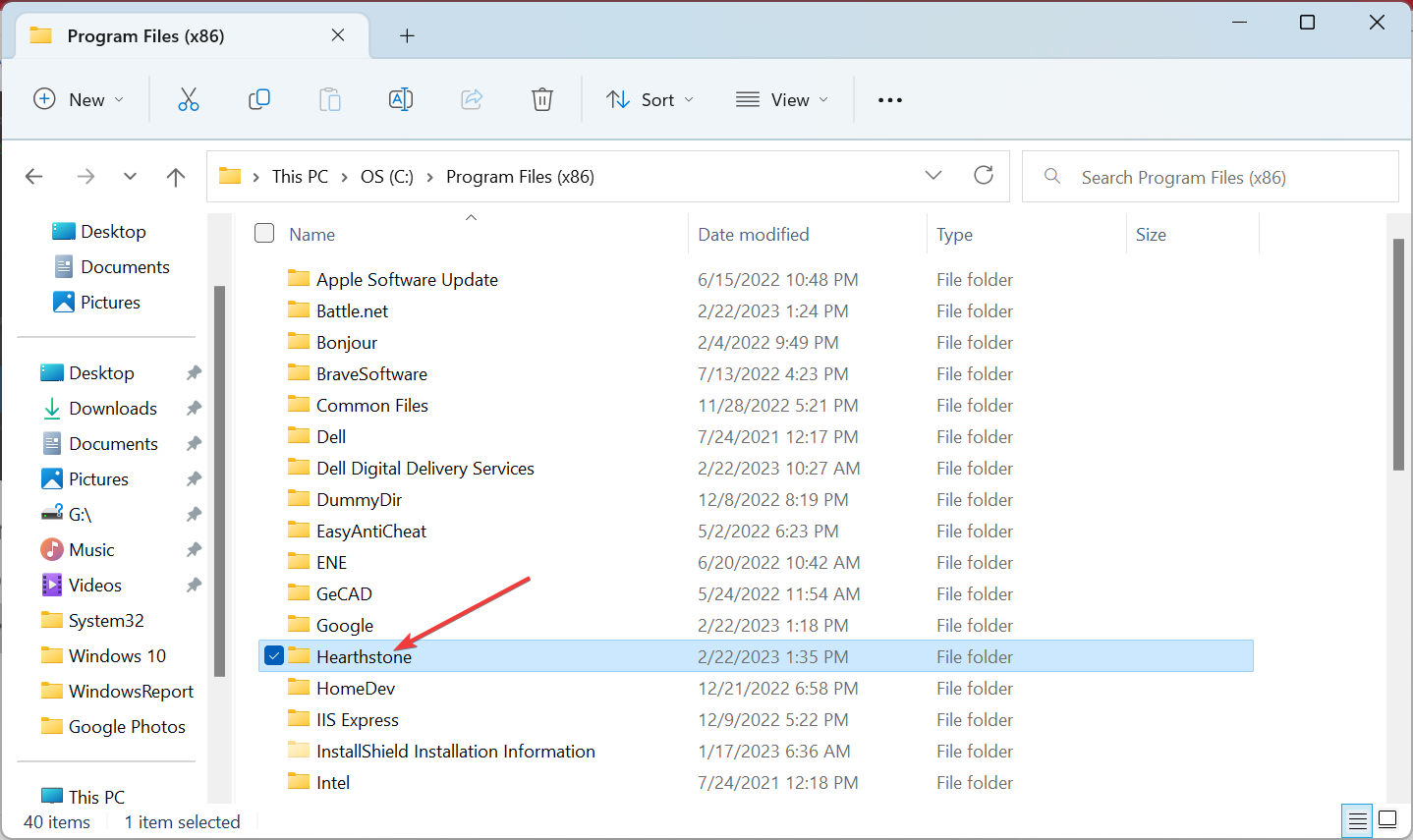Open the address bar history dropdown
Image resolution: width=1413 pixels, height=840 pixels.
click(933, 176)
